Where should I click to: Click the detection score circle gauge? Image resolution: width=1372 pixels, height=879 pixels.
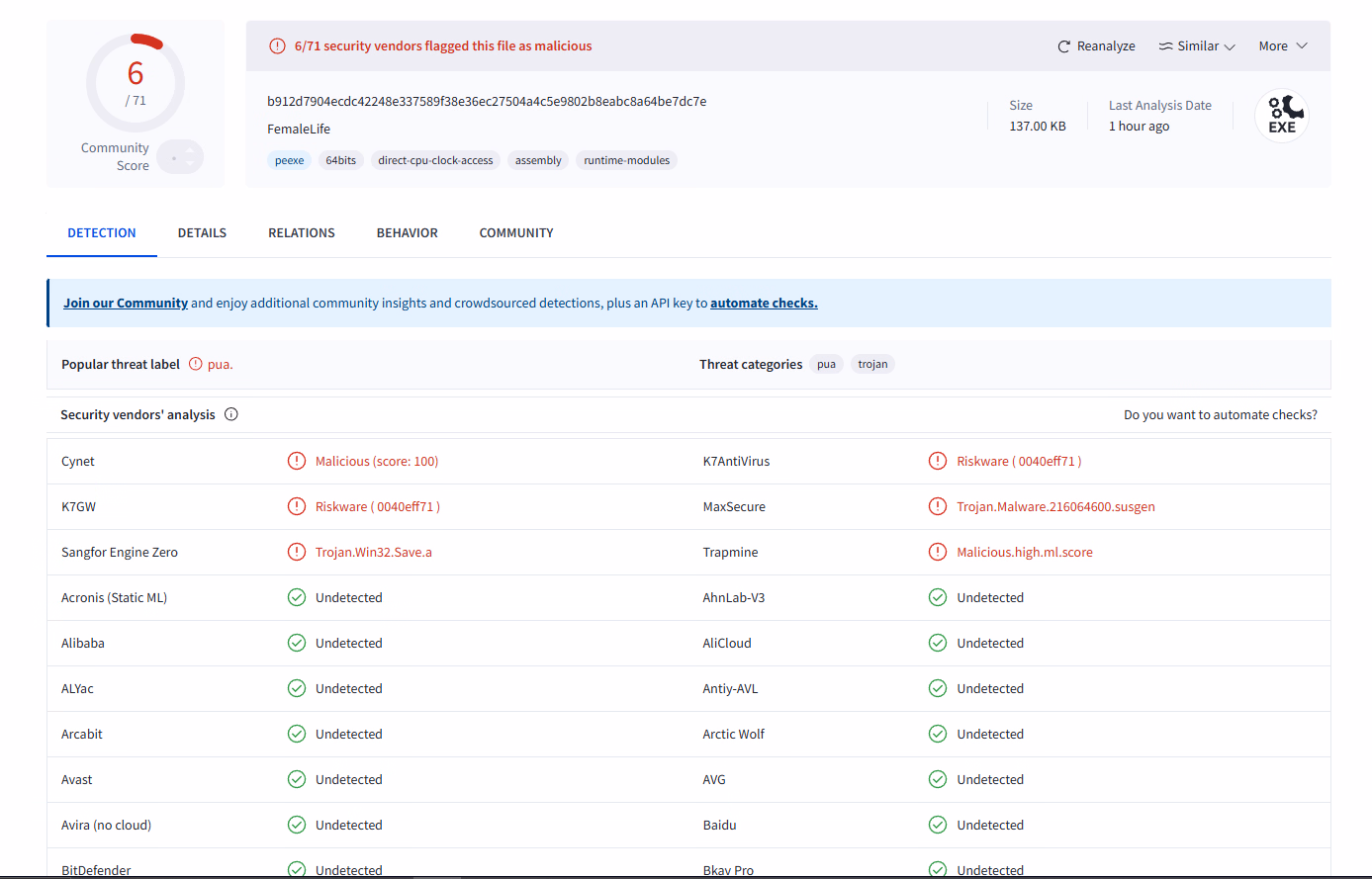pyautogui.click(x=136, y=83)
